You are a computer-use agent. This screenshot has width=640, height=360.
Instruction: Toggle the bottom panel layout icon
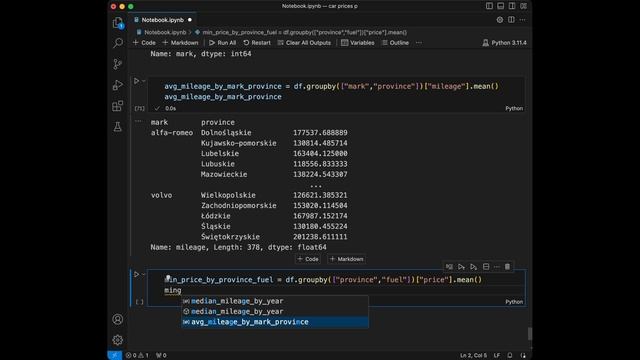(x=500, y=6)
